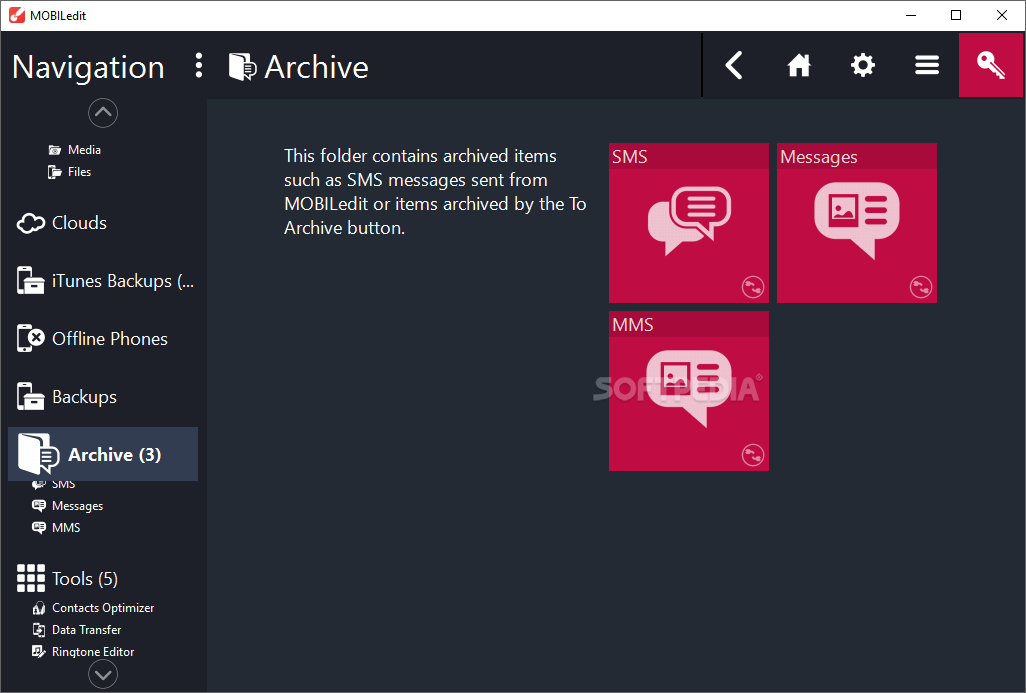Move navigation list up with up chevron
Image resolution: width=1026 pixels, height=693 pixels.
pos(103,113)
